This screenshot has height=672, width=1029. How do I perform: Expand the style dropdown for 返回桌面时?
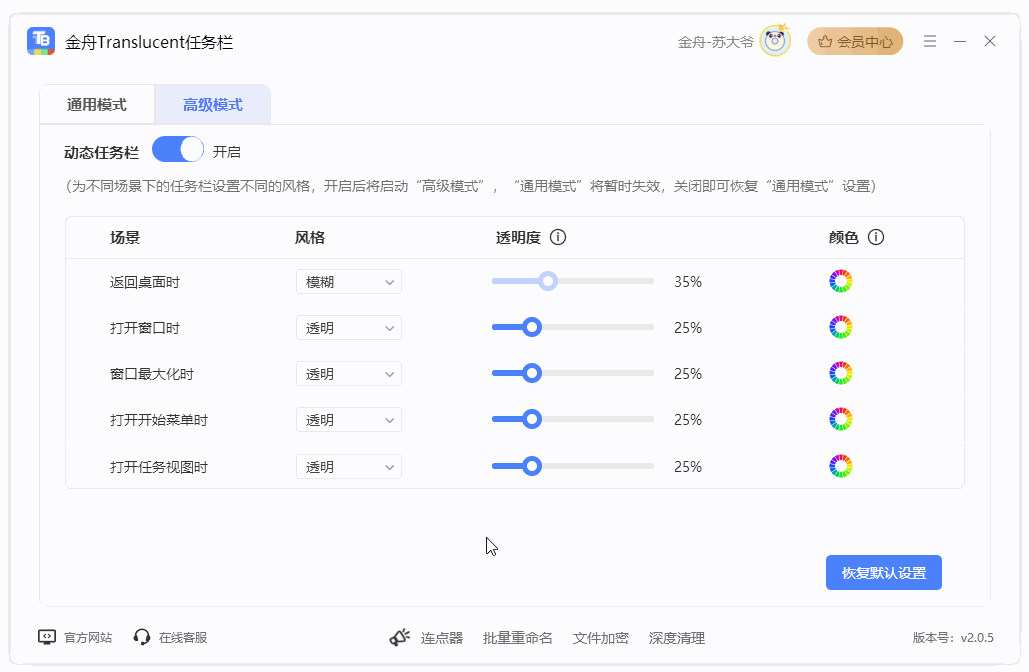[x=349, y=282]
